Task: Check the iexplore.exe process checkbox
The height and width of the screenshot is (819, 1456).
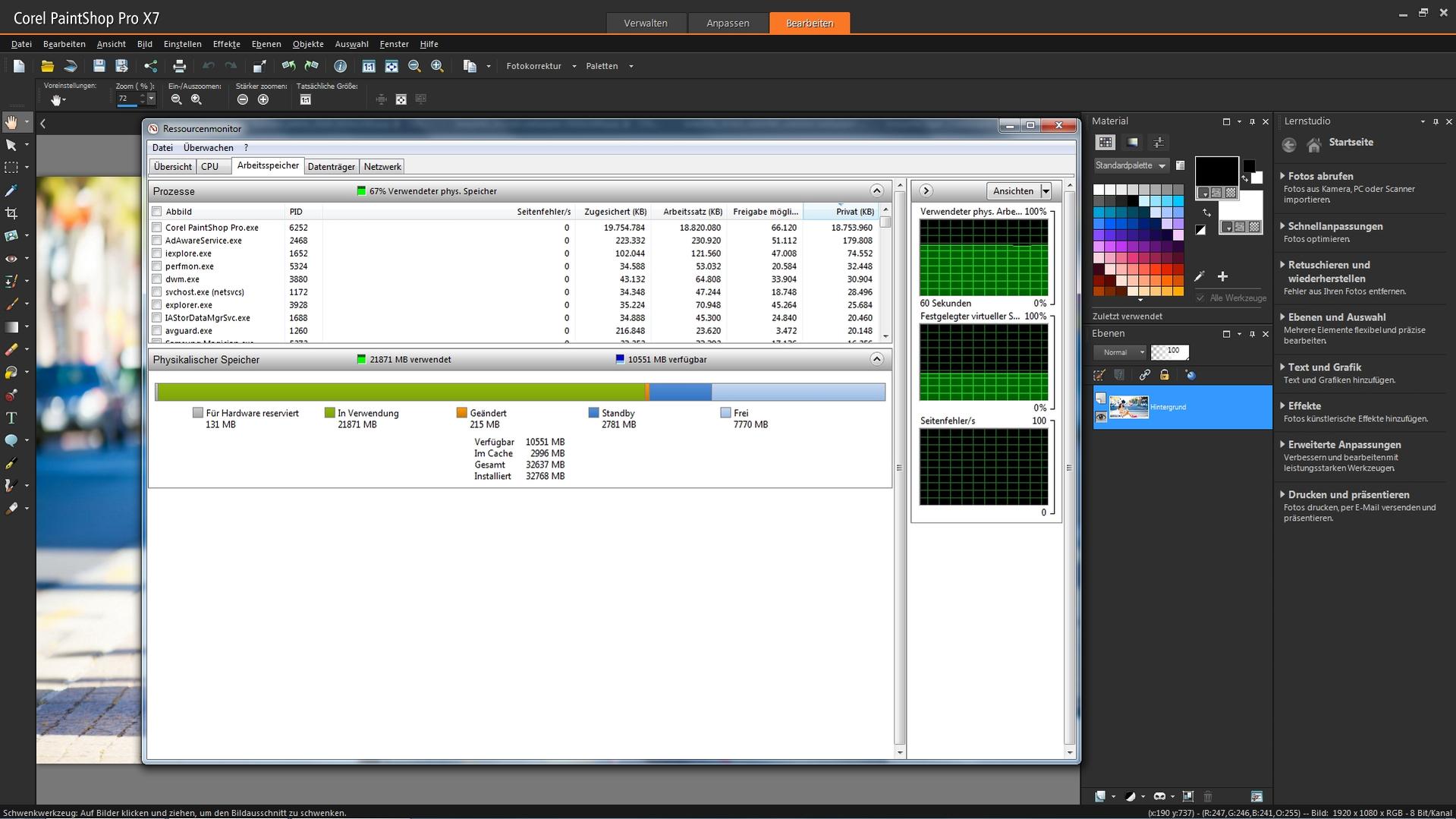Action: (157, 253)
